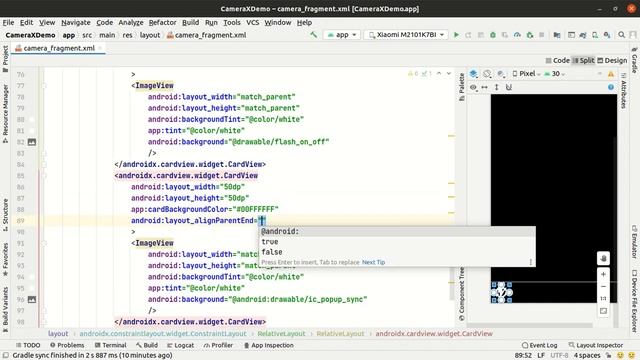The height and width of the screenshot is (360, 640).
Task: Open the Build menu
Action: (190, 22)
